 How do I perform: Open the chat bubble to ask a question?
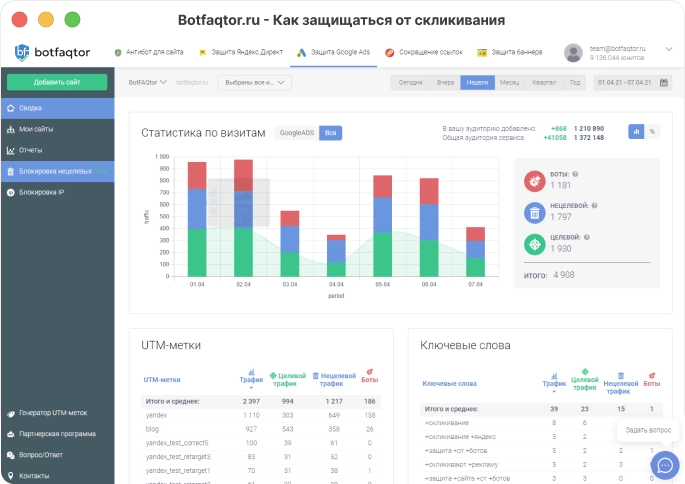click(664, 465)
